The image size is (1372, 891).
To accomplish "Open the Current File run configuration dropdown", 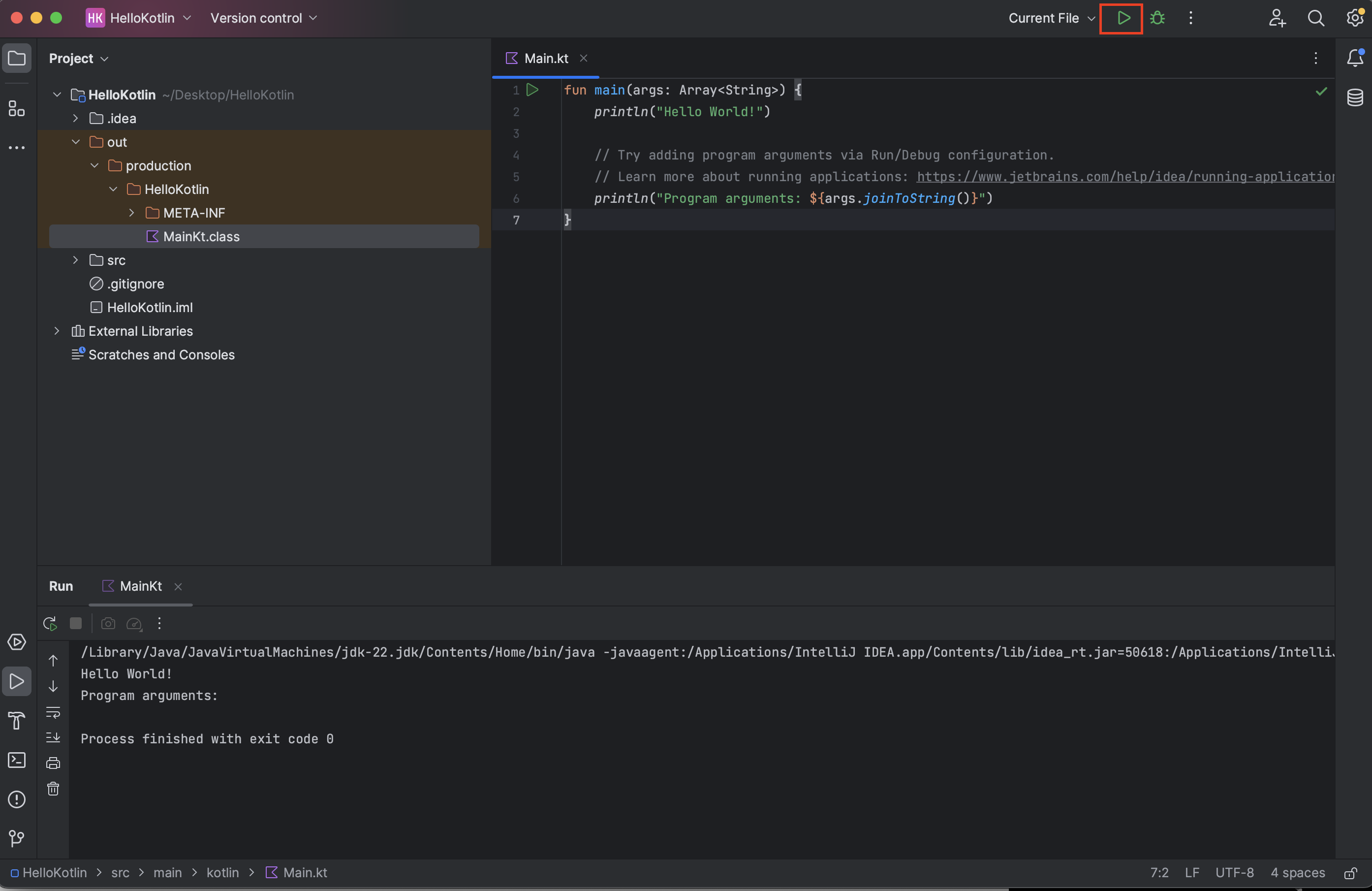I will 1051,18.
